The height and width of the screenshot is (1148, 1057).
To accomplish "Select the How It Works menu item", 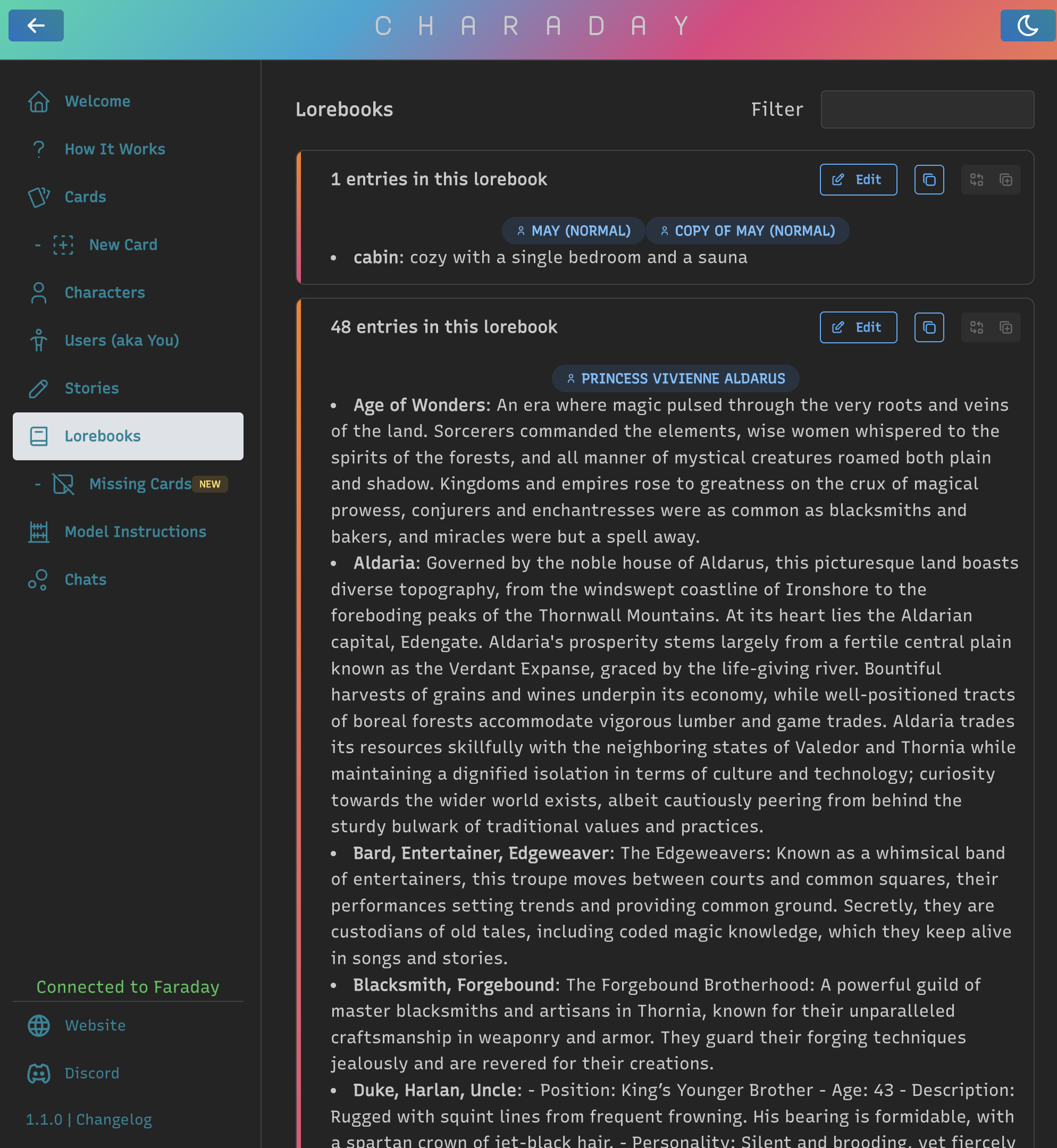I will point(115,149).
